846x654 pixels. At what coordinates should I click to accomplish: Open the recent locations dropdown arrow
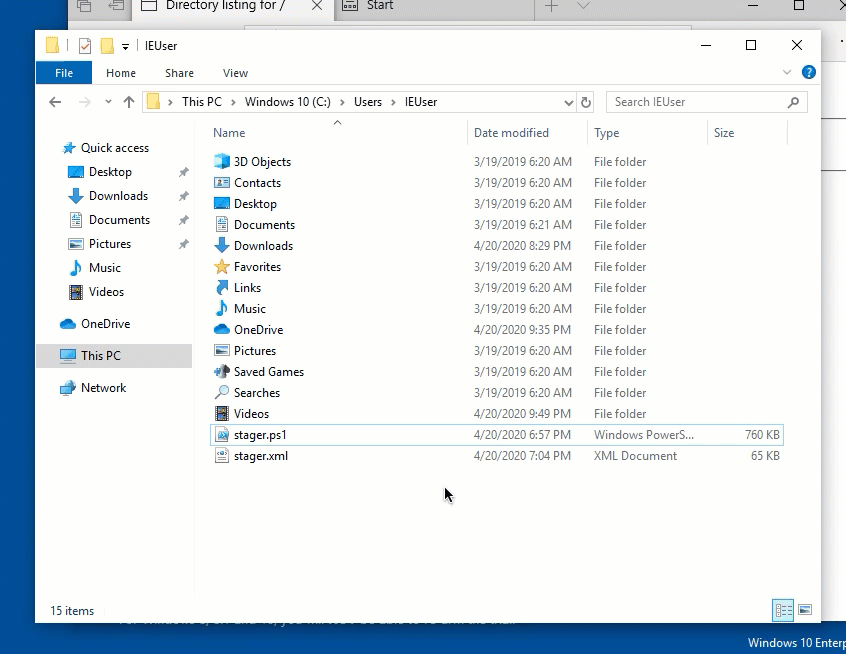108,102
